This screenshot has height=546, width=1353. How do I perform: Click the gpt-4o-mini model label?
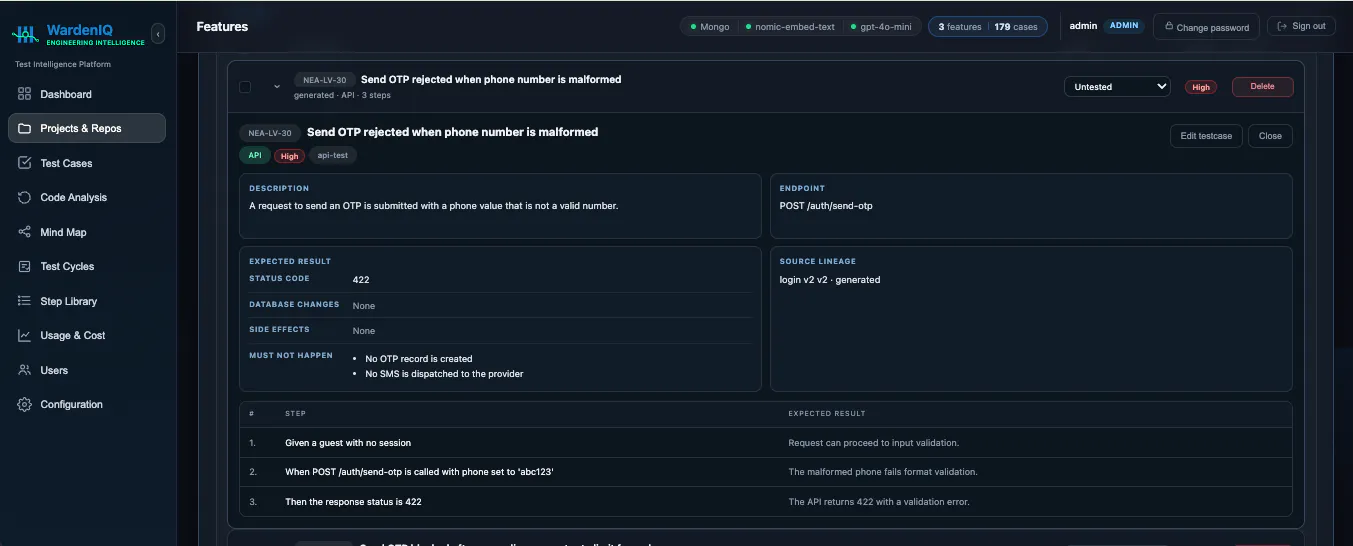click(x=886, y=27)
